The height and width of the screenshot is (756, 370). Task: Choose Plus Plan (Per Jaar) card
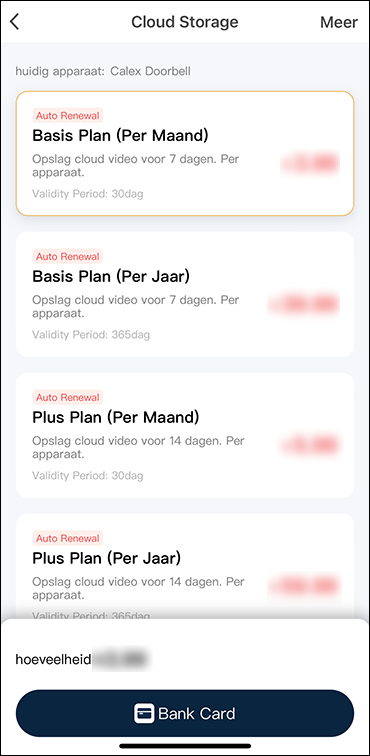pyautogui.click(x=185, y=566)
